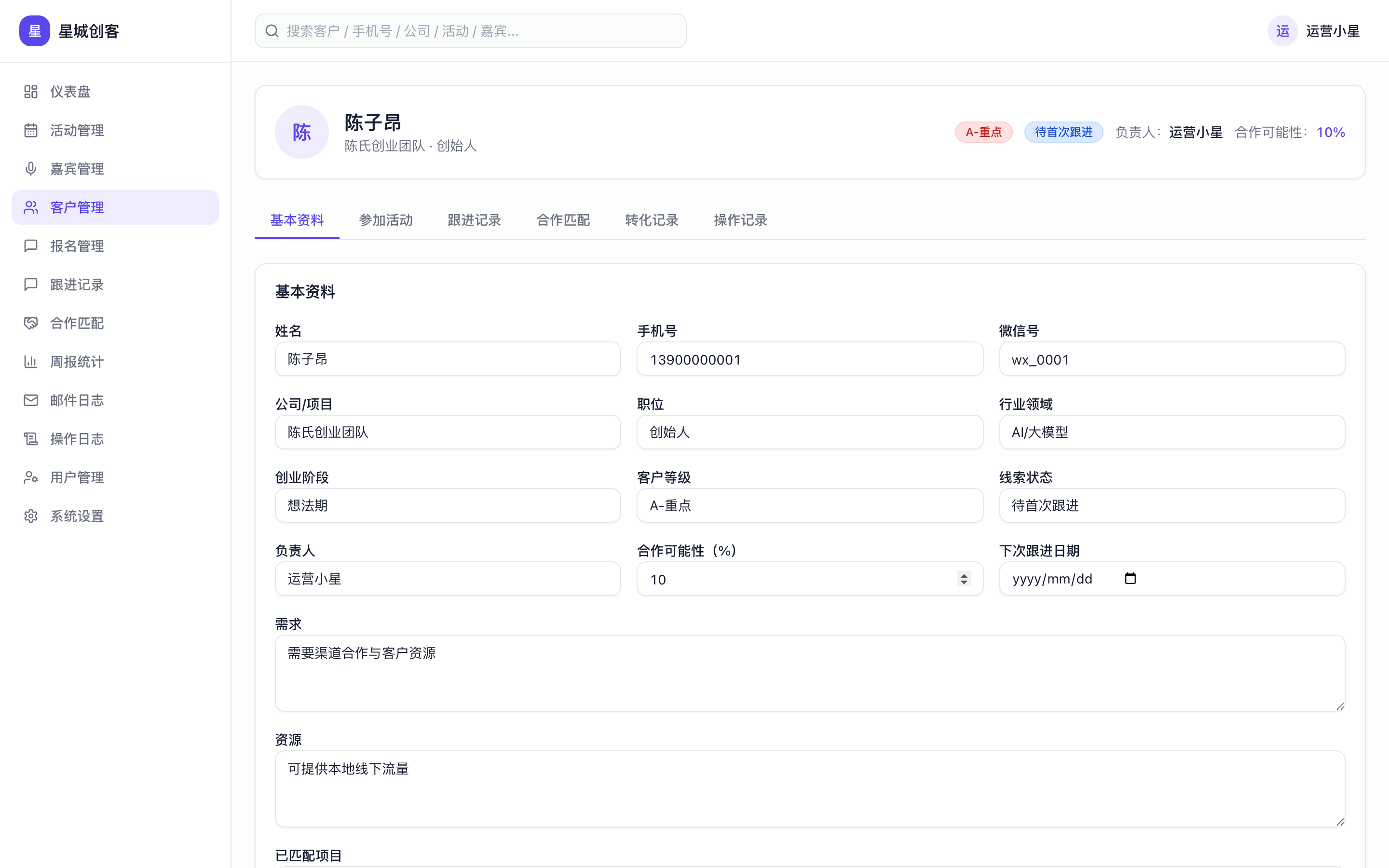Click the 邮件日志 envelope icon

click(x=31, y=400)
